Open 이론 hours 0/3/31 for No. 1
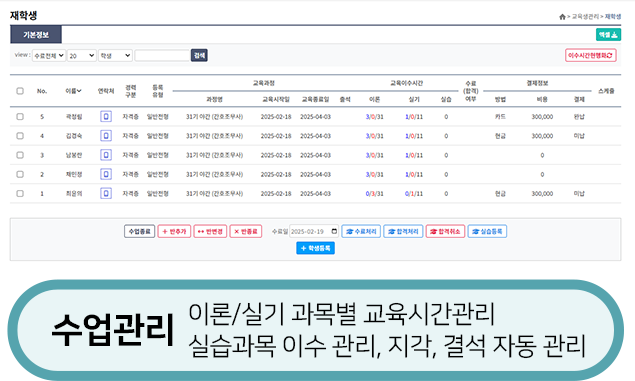635x381 pixels. (375, 194)
